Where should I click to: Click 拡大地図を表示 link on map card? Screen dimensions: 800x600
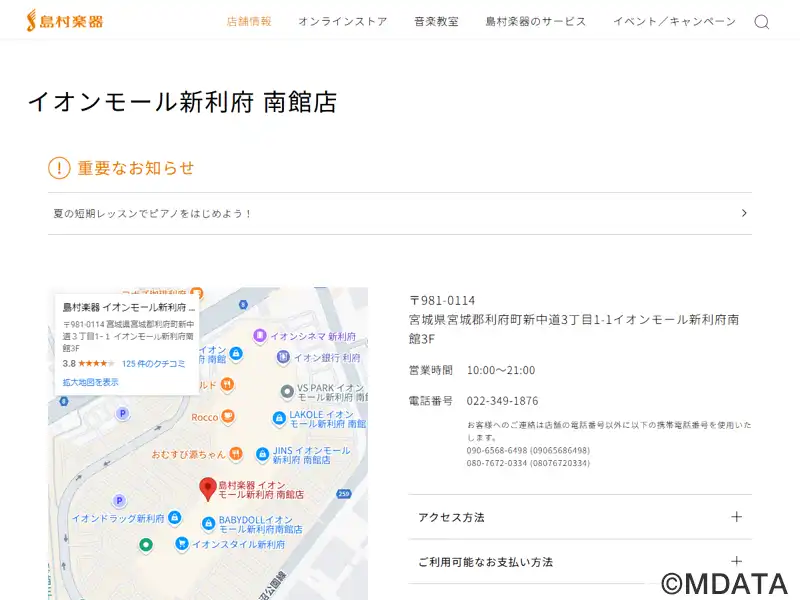coord(91,382)
